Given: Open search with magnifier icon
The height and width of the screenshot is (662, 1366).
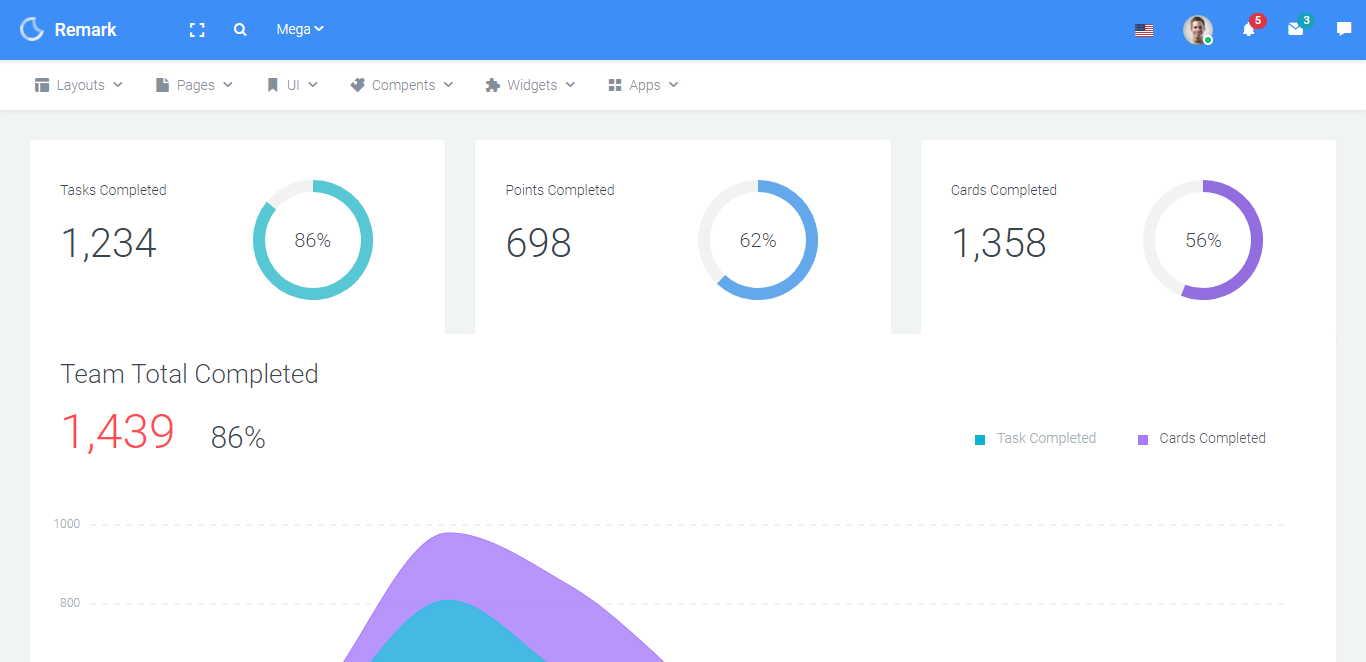Looking at the screenshot, I should pyautogui.click(x=240, y=30).
